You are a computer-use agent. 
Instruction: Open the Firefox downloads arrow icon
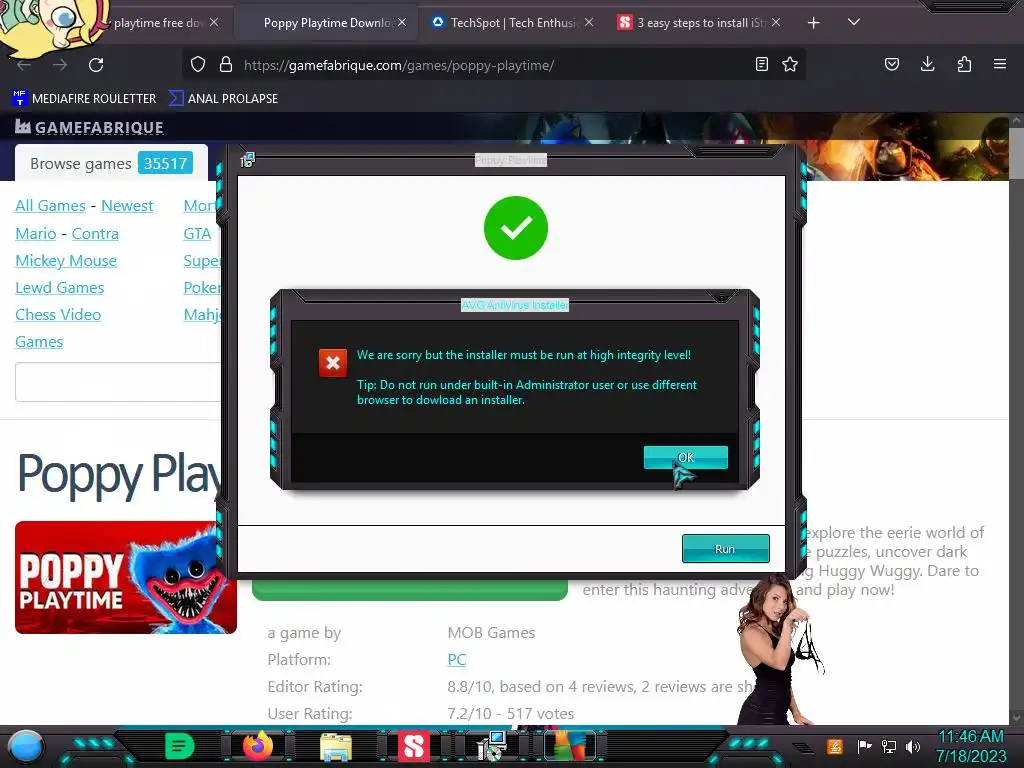point(927,64)
